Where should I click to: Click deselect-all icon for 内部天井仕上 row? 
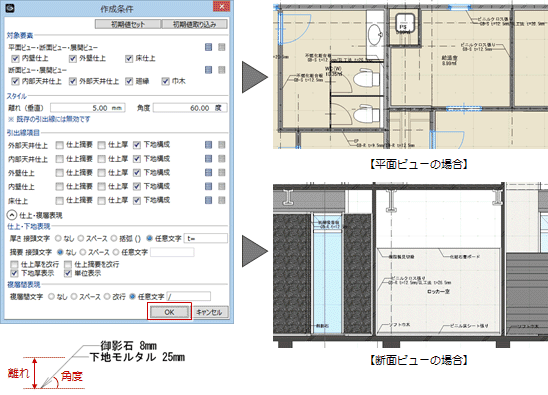(222, 159)
